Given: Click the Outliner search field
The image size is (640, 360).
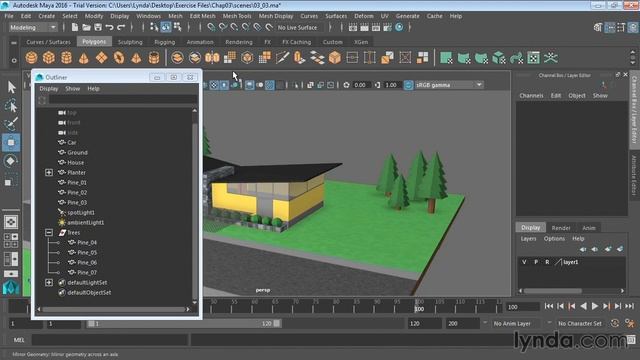Looking at the screenshot, I should click(x=123, y=100).
